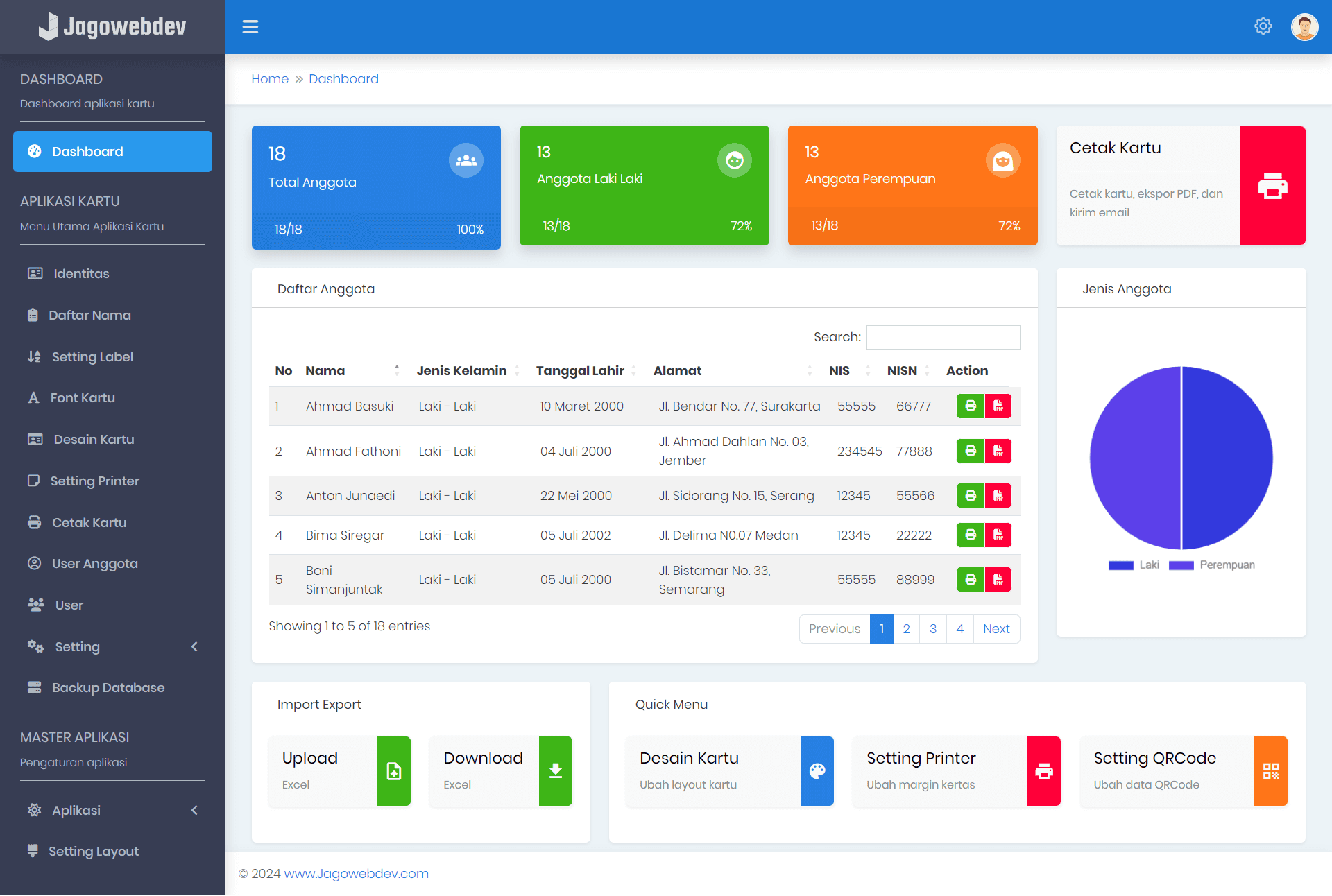Click the Laki legend color swatch
Screen dimensions: 1332x896
(x=1120, y=565)
